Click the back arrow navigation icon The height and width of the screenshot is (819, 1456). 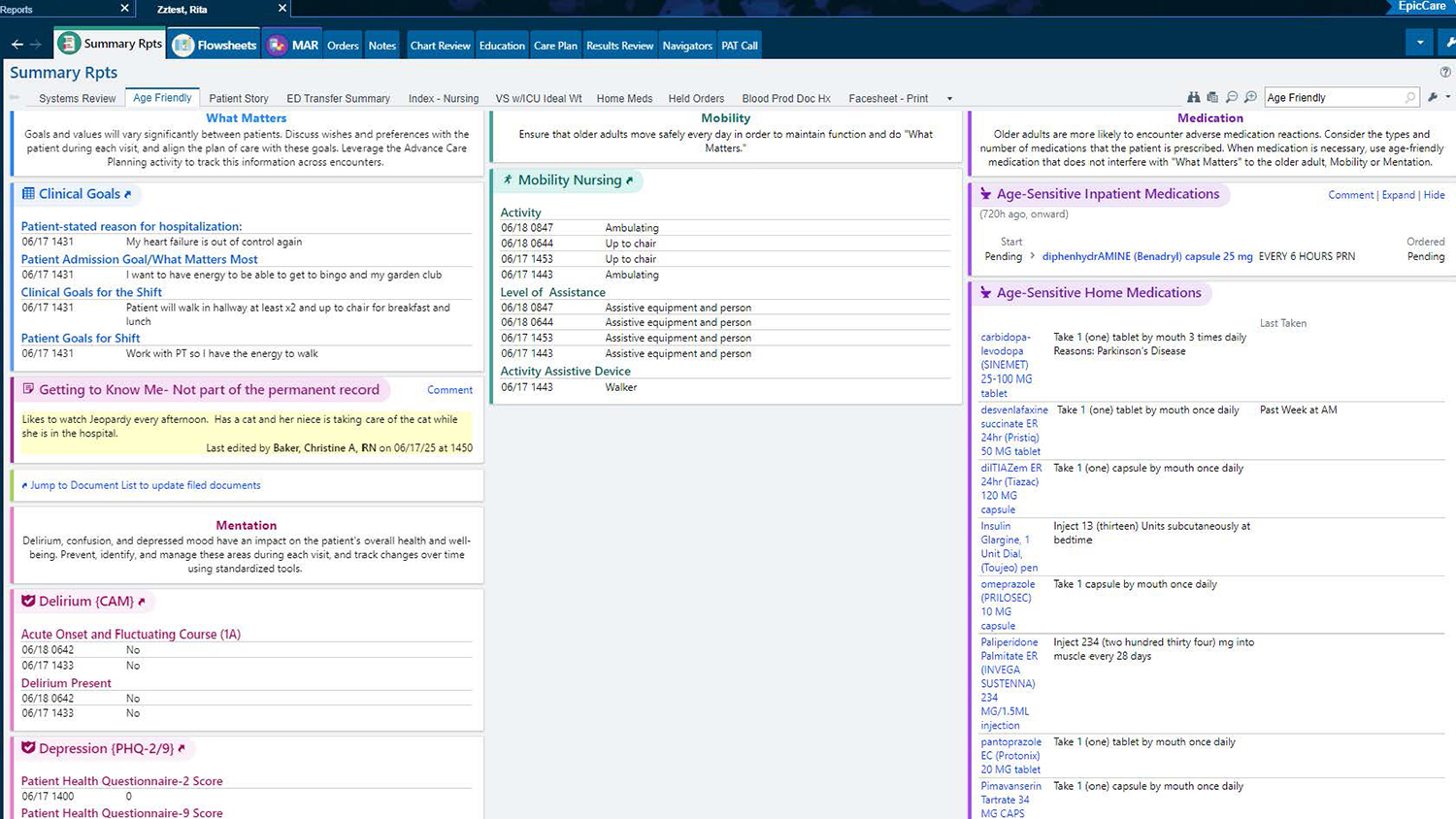pos(17,45)
